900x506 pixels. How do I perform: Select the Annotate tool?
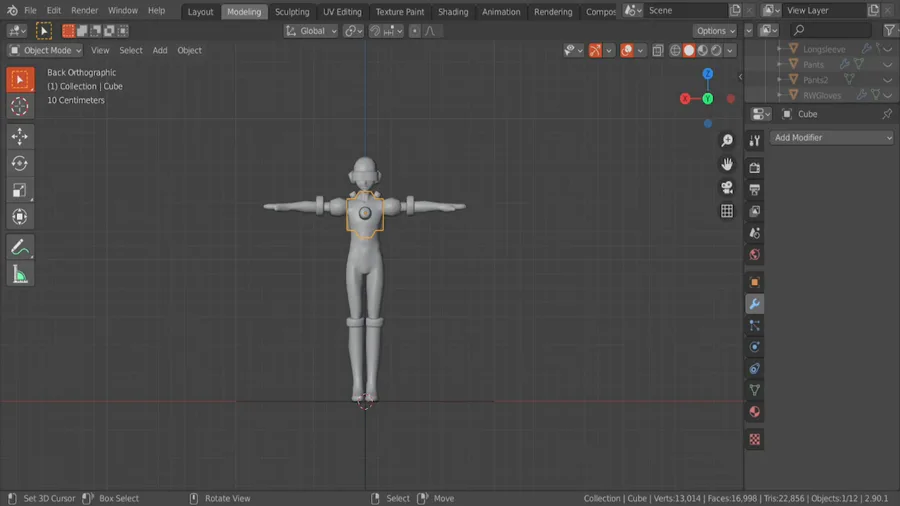[20, 247]
